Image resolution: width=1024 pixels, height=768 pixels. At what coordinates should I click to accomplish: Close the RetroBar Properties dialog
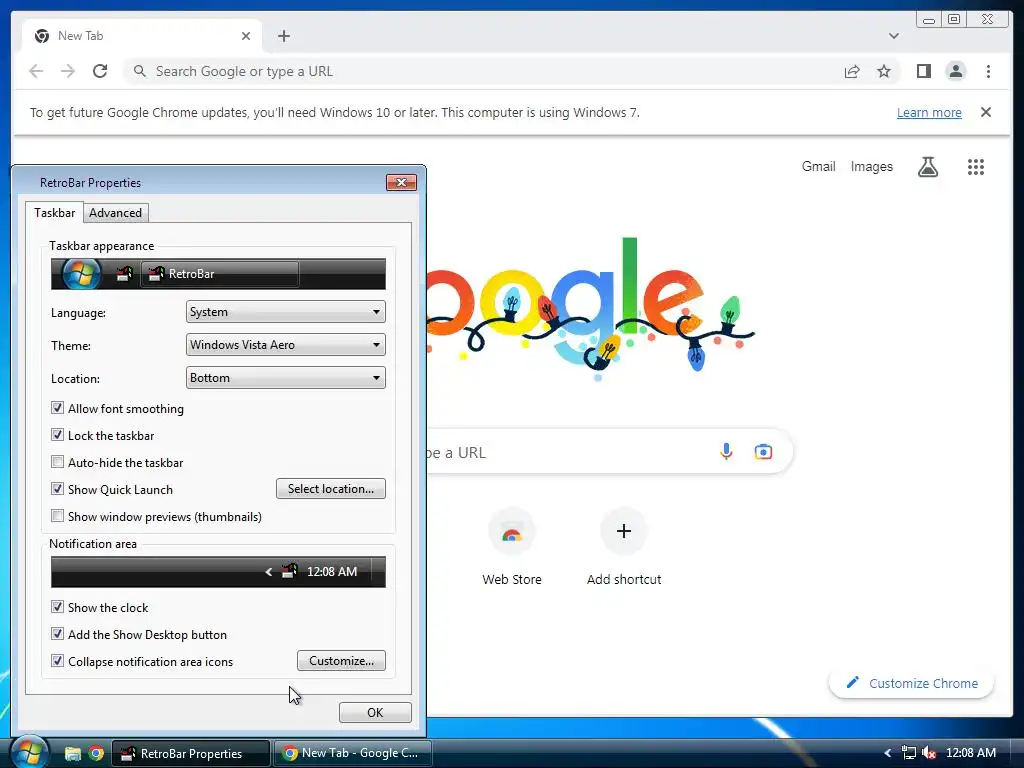tap(401, 182)
